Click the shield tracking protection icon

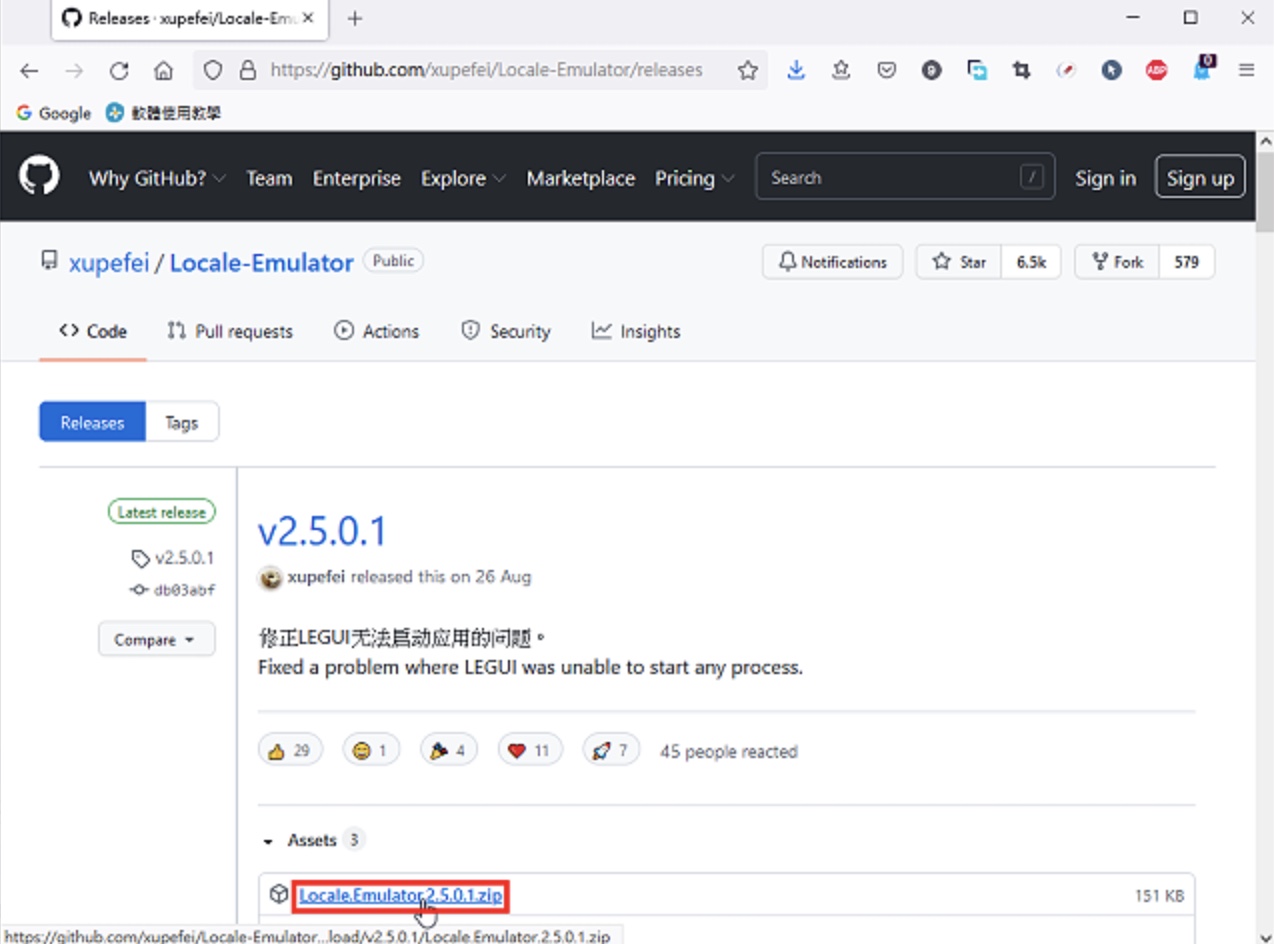[x=212, y=70]
